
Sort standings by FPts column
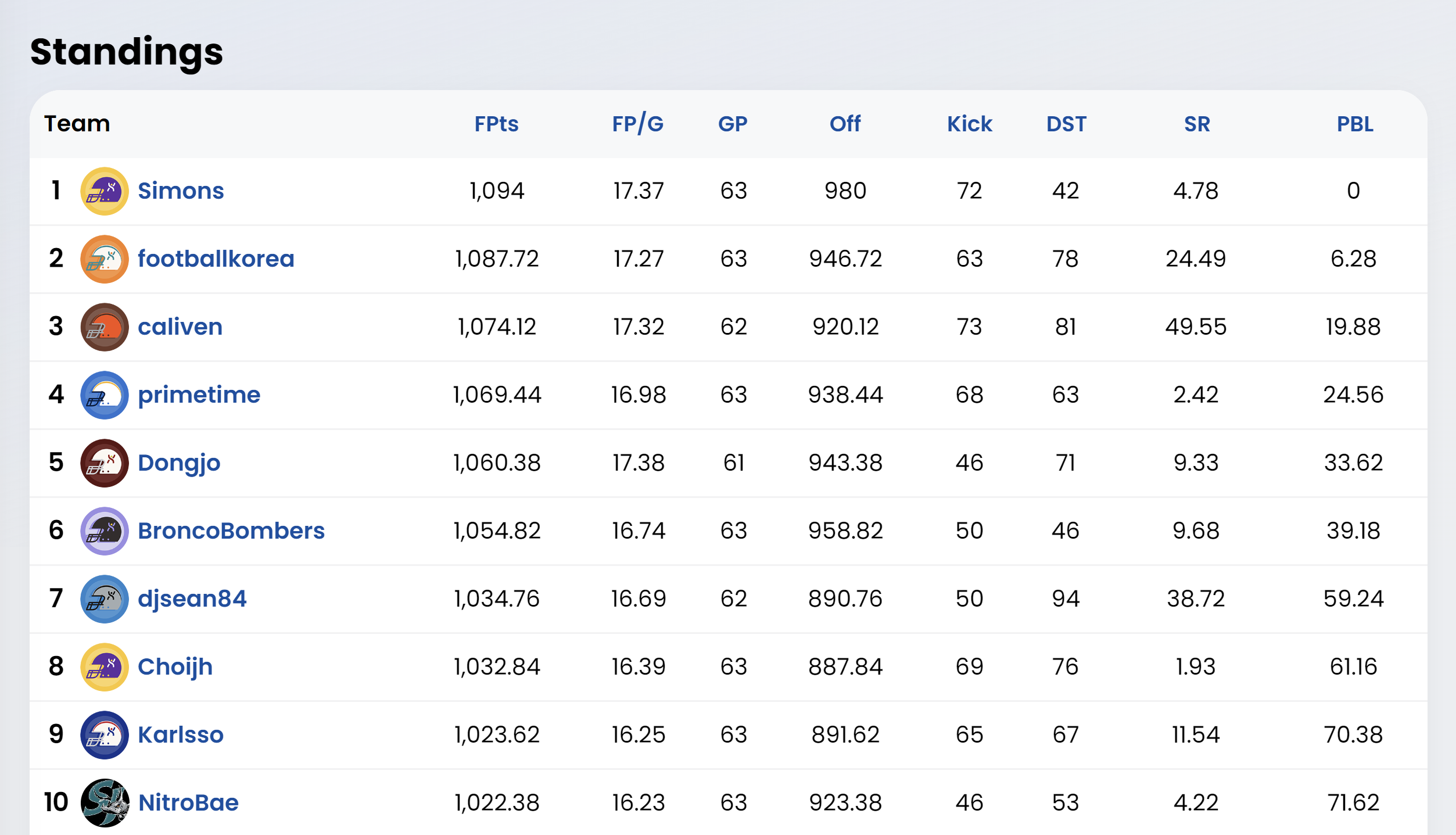coord(496,124)
